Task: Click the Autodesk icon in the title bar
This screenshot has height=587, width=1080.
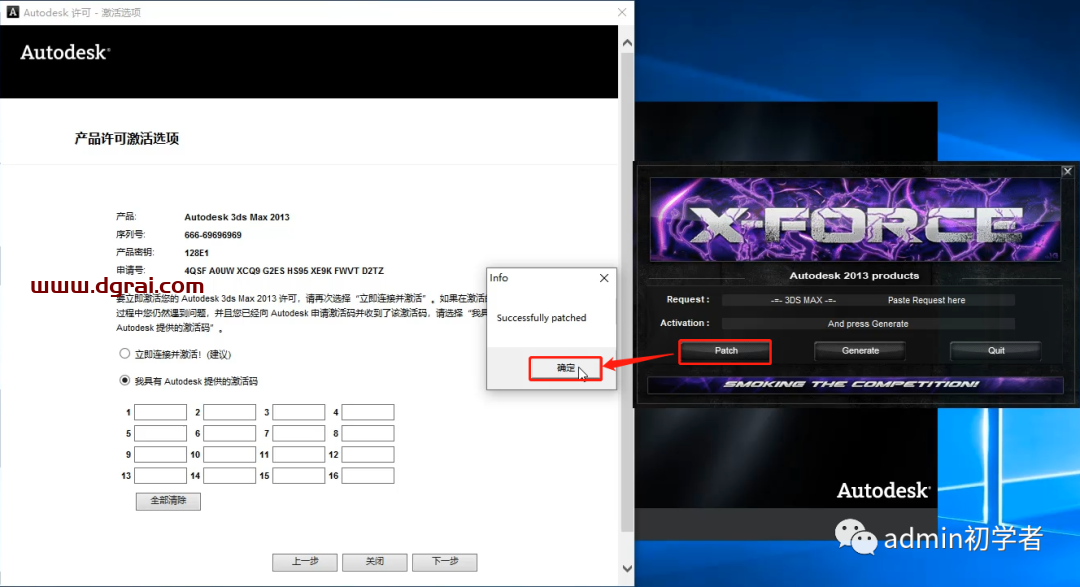Action: click(12, 12)
